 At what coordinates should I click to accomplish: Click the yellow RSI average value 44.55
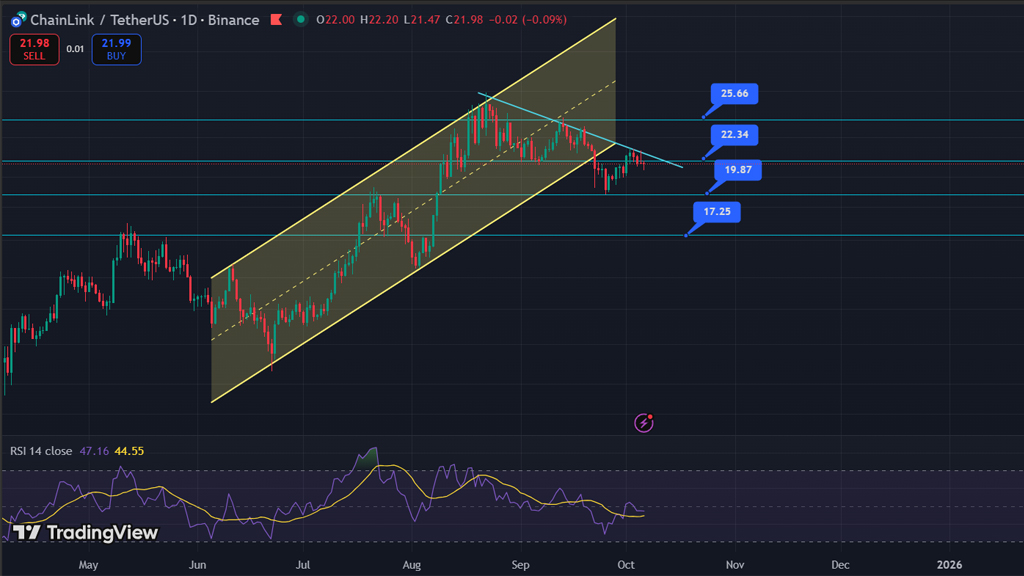coord(129,451)
